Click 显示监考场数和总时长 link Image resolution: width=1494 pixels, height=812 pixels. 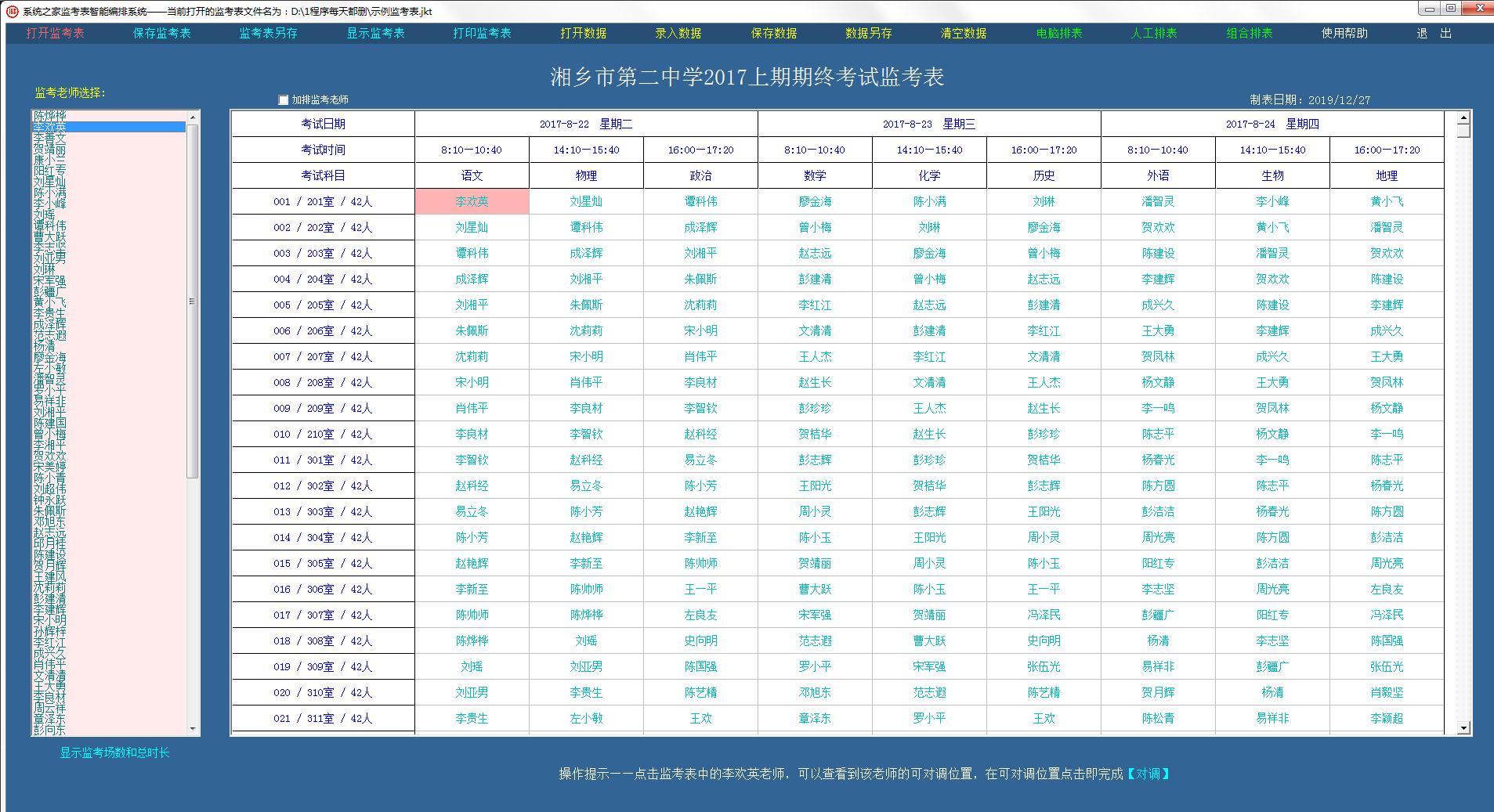pyautogui.click(x=114, y=752)
